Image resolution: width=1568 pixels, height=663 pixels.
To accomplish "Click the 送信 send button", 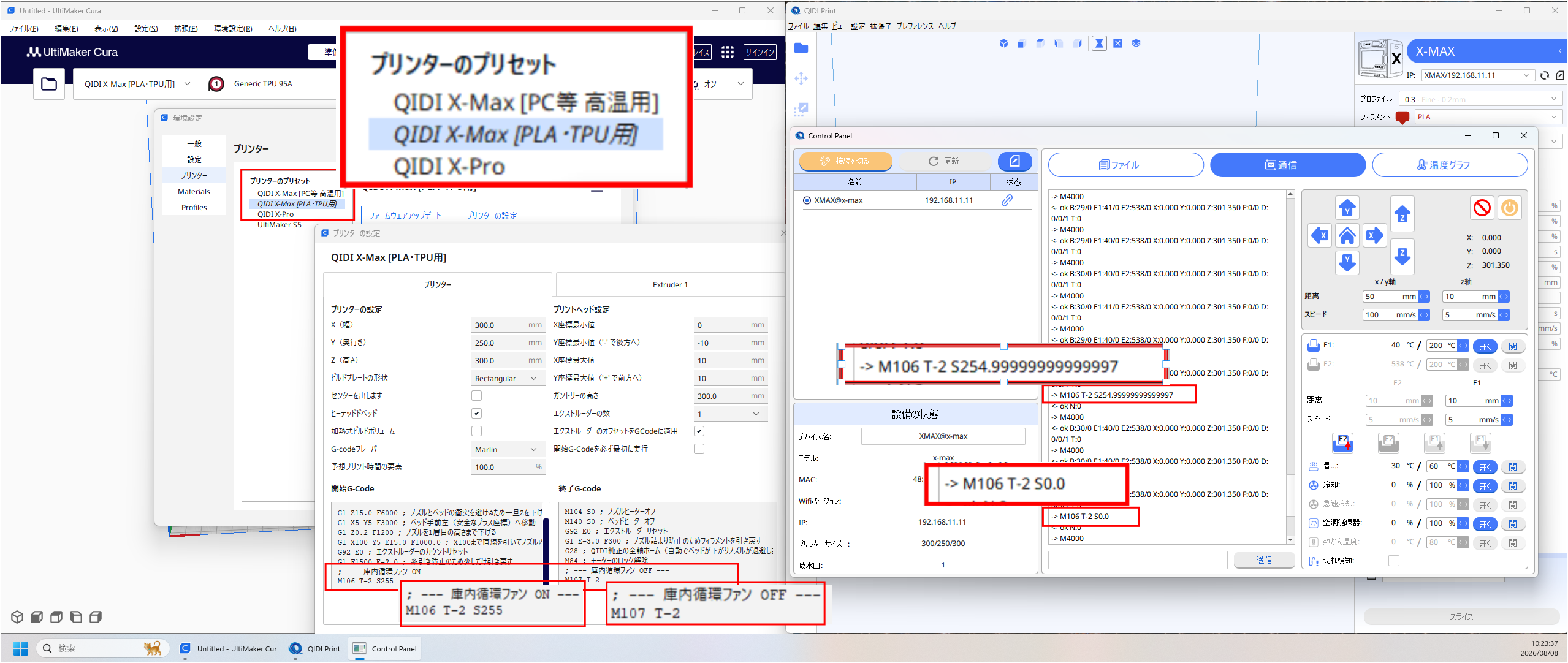I will pyautogui.click(x=1264, y=560).
